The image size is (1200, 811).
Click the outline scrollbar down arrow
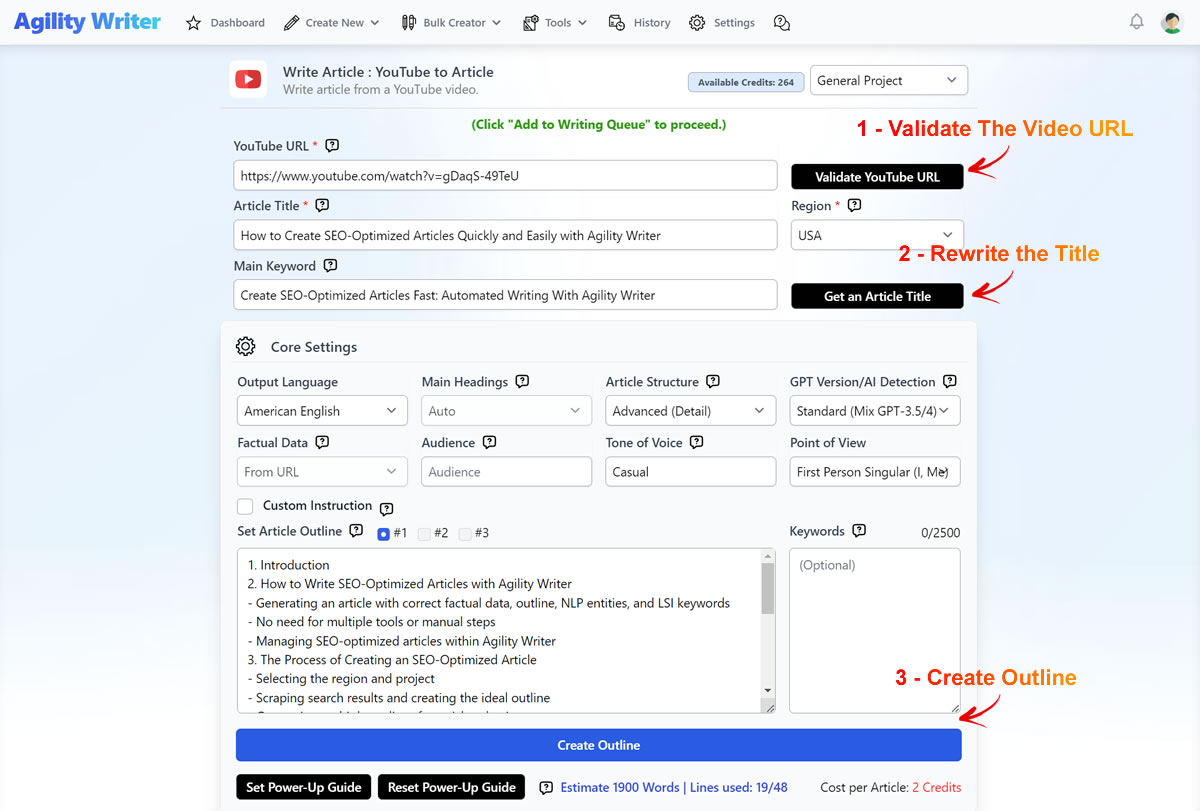768,691
